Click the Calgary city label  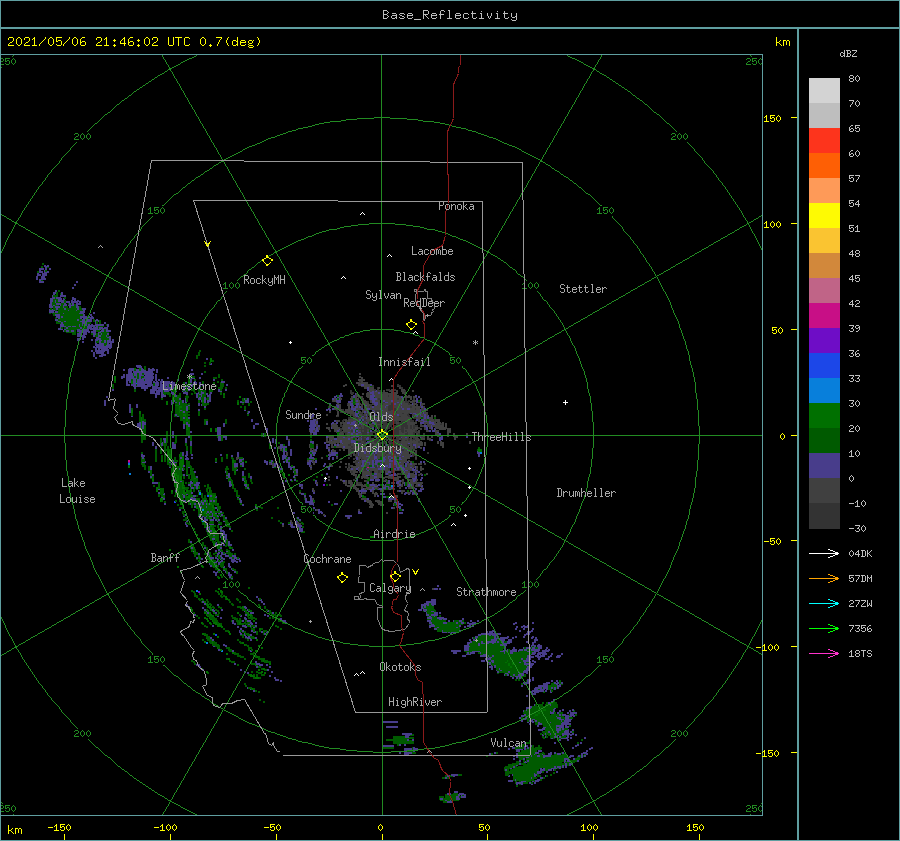[x=390, y=588]
